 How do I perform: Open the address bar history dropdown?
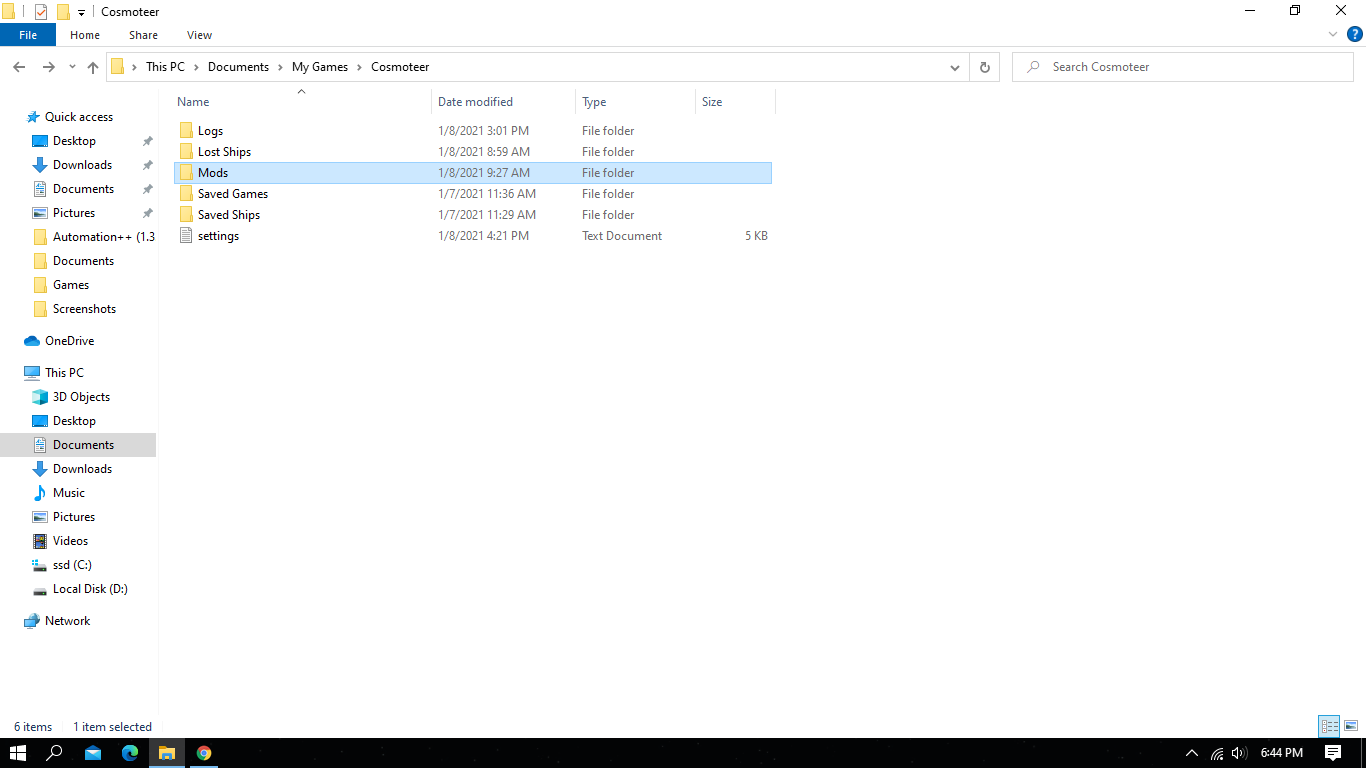coord(954,67)
